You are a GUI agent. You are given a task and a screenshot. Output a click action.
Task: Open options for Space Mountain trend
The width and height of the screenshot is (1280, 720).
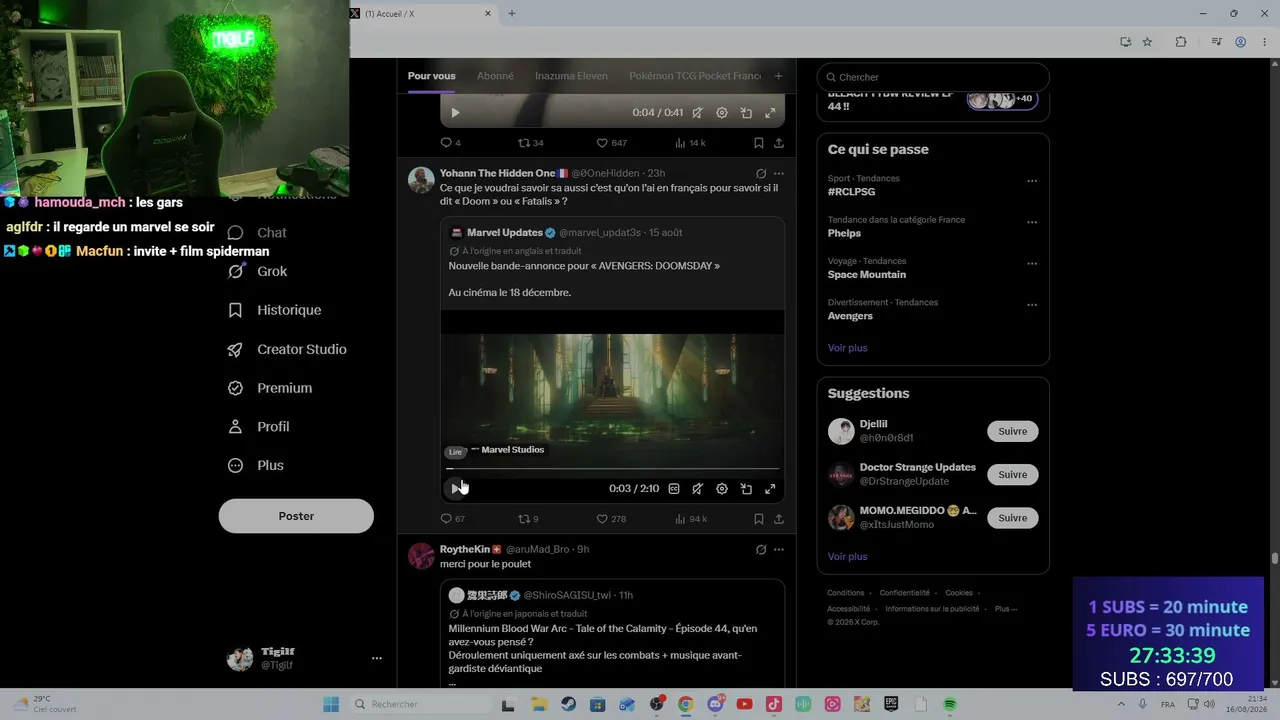click(x=1032, y=264)
